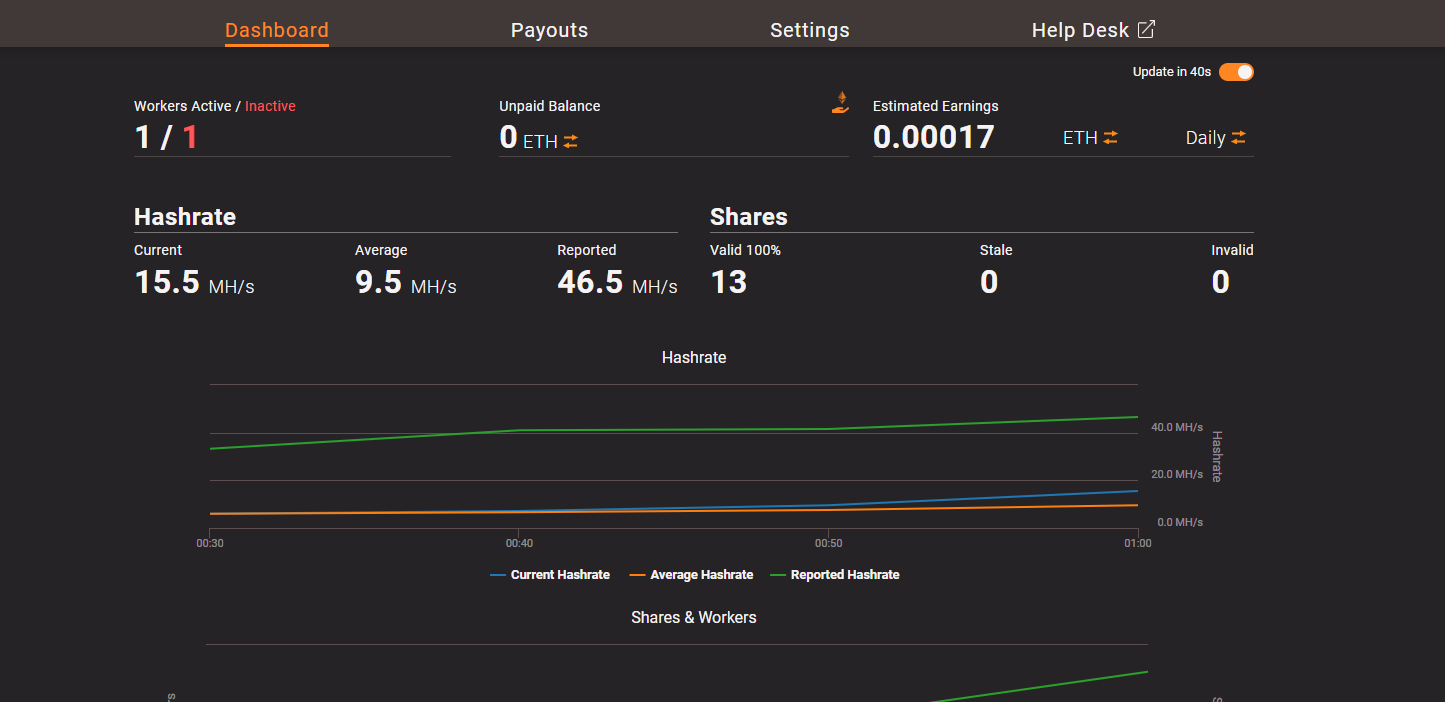Open the Payouts tab
Image resolution: width=1445 pixels, height=702 pixels.
pos(549,30)
